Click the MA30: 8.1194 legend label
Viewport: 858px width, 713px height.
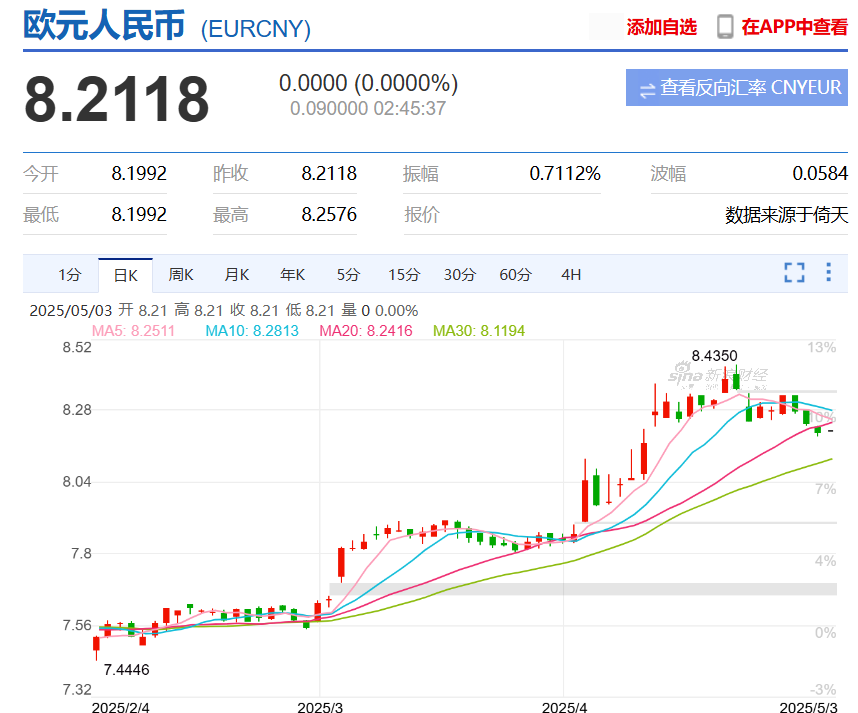click(479, 331)
